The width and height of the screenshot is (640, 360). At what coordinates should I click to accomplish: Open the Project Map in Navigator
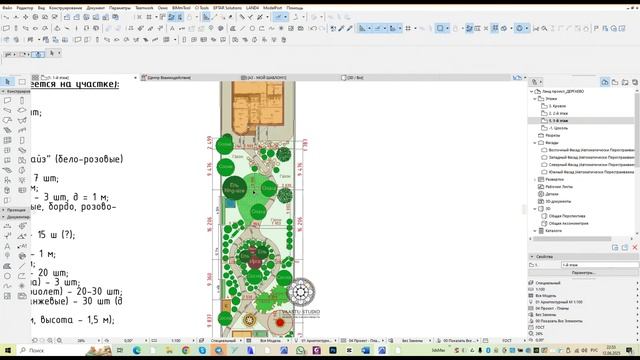coord(605,82)
